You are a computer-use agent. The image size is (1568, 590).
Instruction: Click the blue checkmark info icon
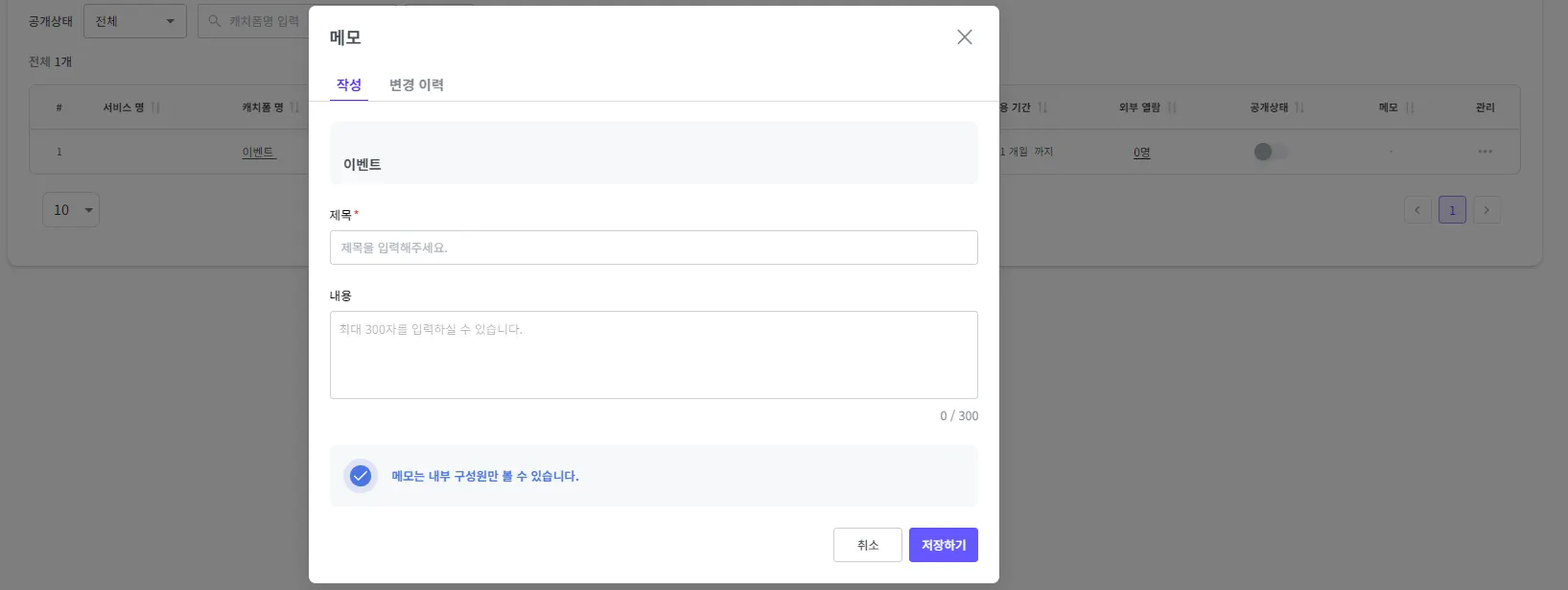[361, 476]
